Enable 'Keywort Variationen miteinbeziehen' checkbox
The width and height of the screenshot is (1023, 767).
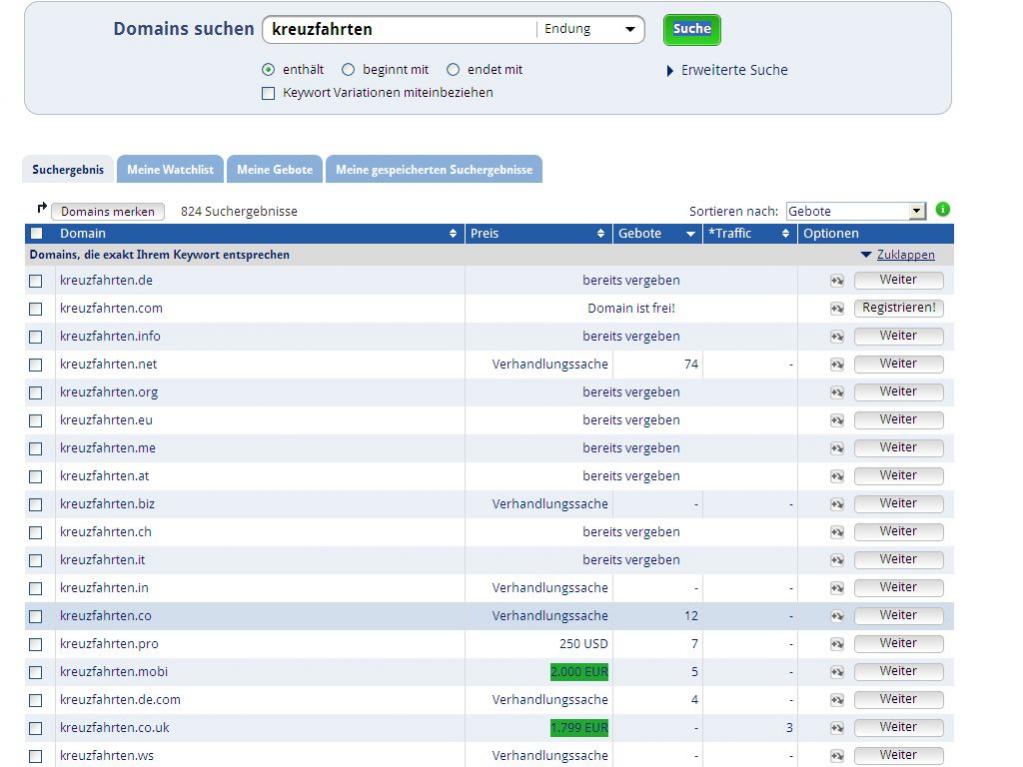(267, 93)
